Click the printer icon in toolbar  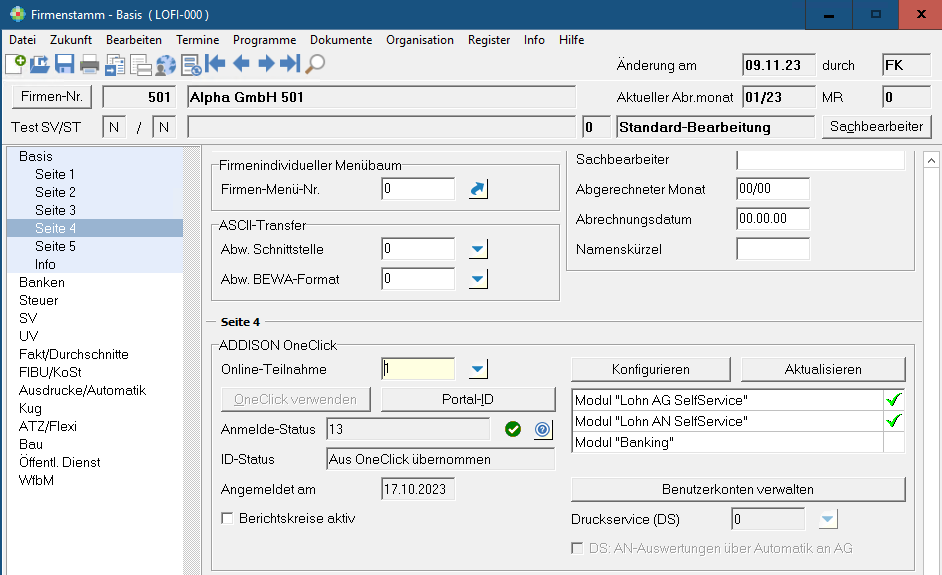[x=90, y=64]
